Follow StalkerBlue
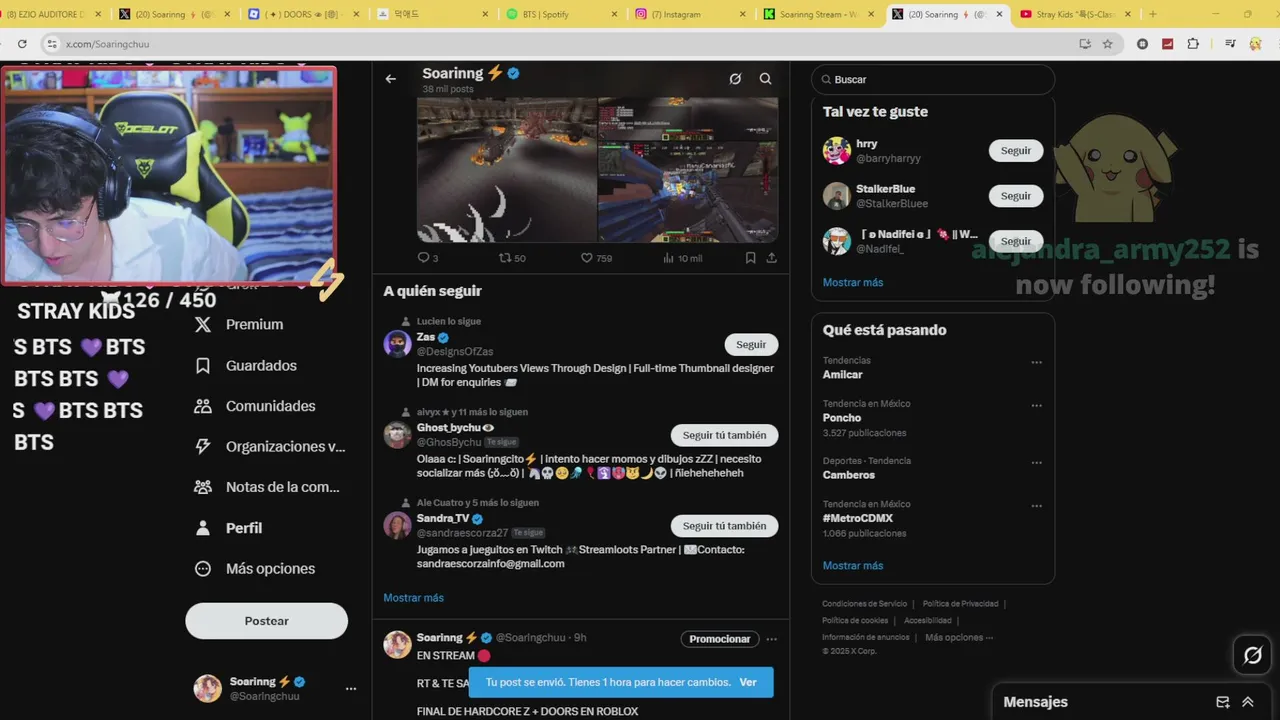Screen dimensions: 1280x720 pyautogui.click(x=1016, y=196)
